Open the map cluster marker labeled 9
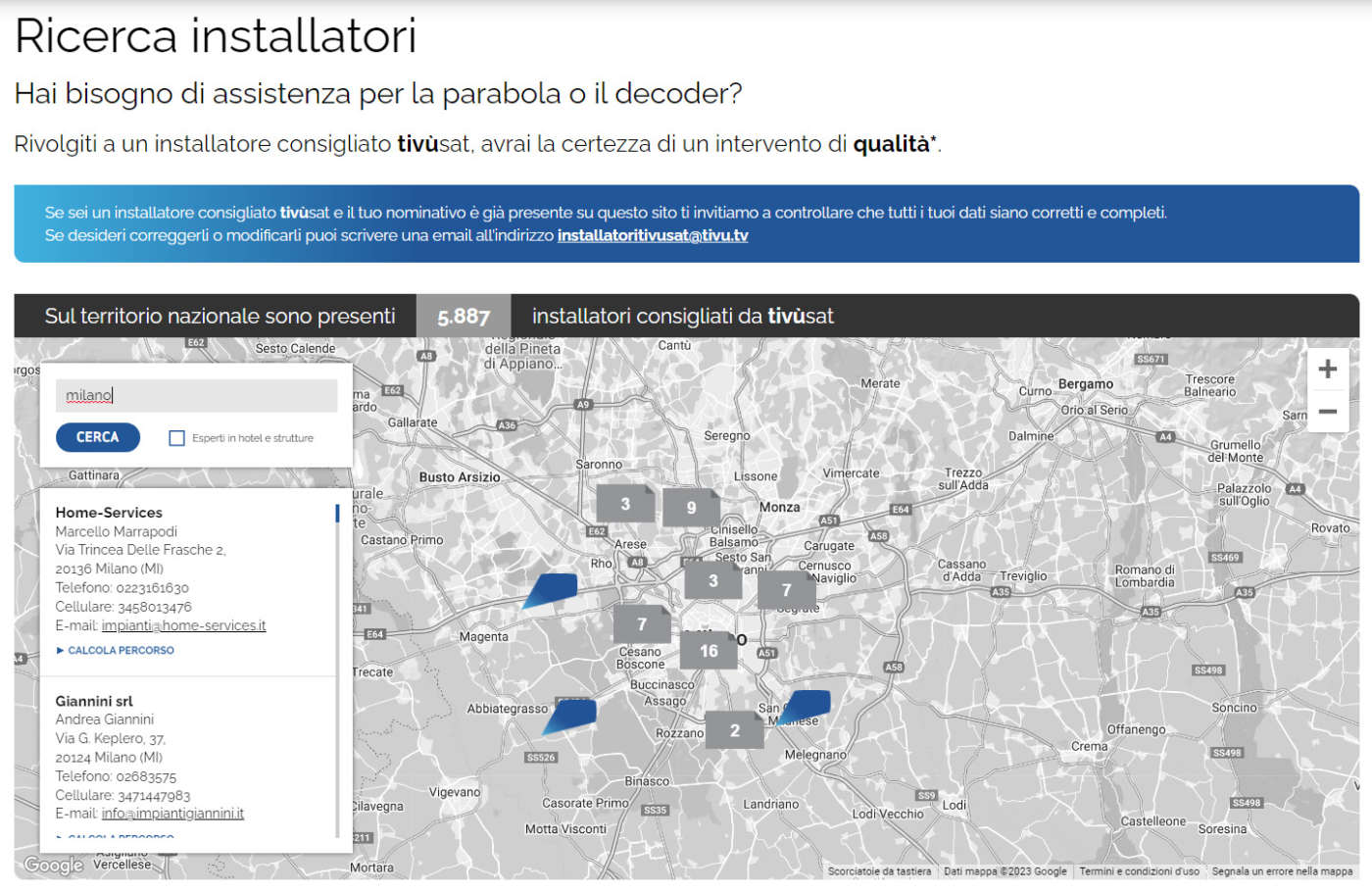1372x892 pixels. click(x=691, y=507)
